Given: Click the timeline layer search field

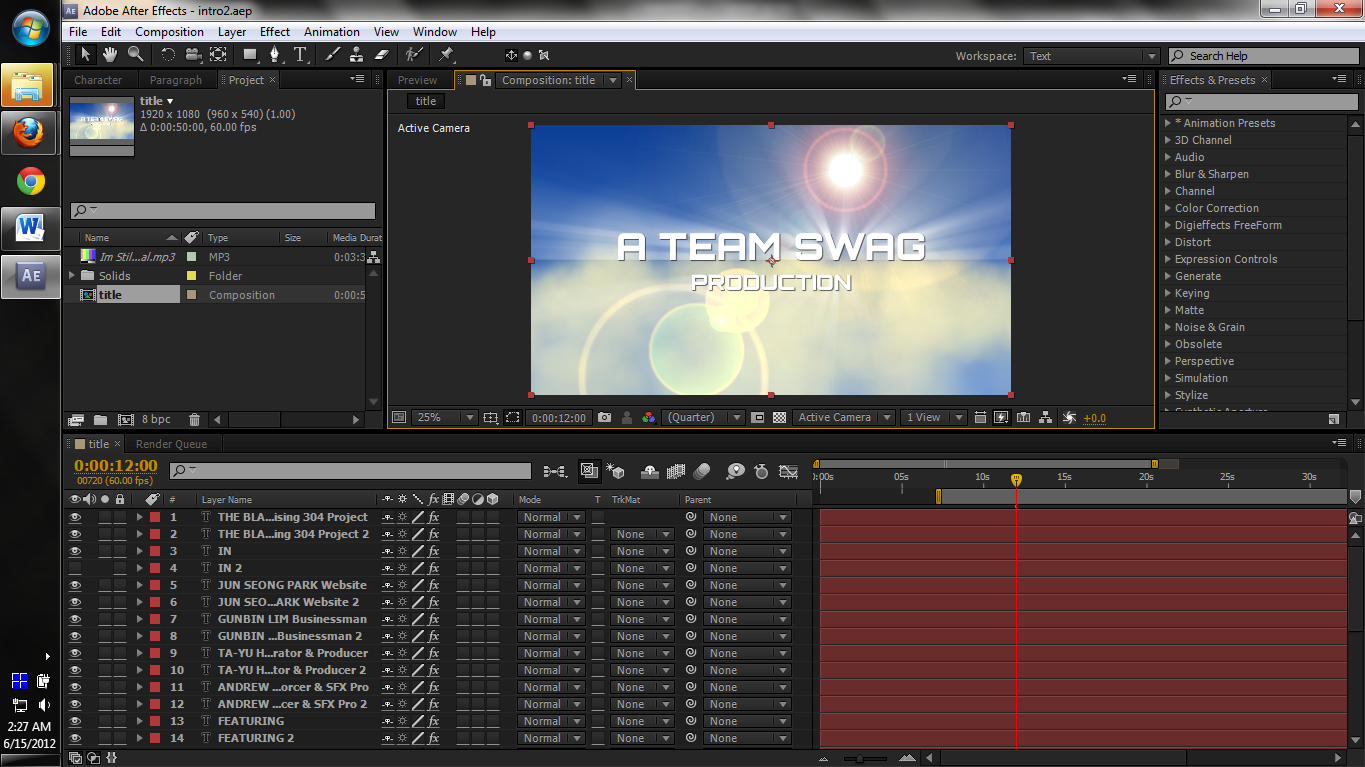Looking at the screenshot, I should click(351, 470).
